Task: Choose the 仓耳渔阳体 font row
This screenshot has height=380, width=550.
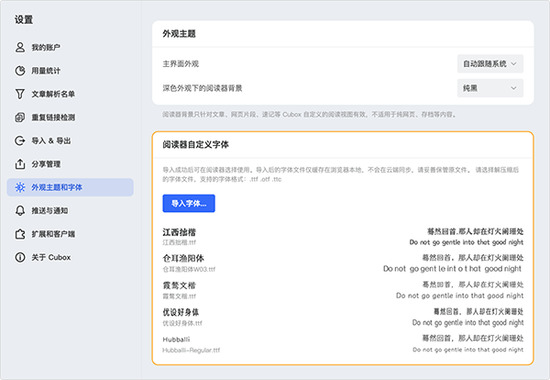Action: [343, 264]
